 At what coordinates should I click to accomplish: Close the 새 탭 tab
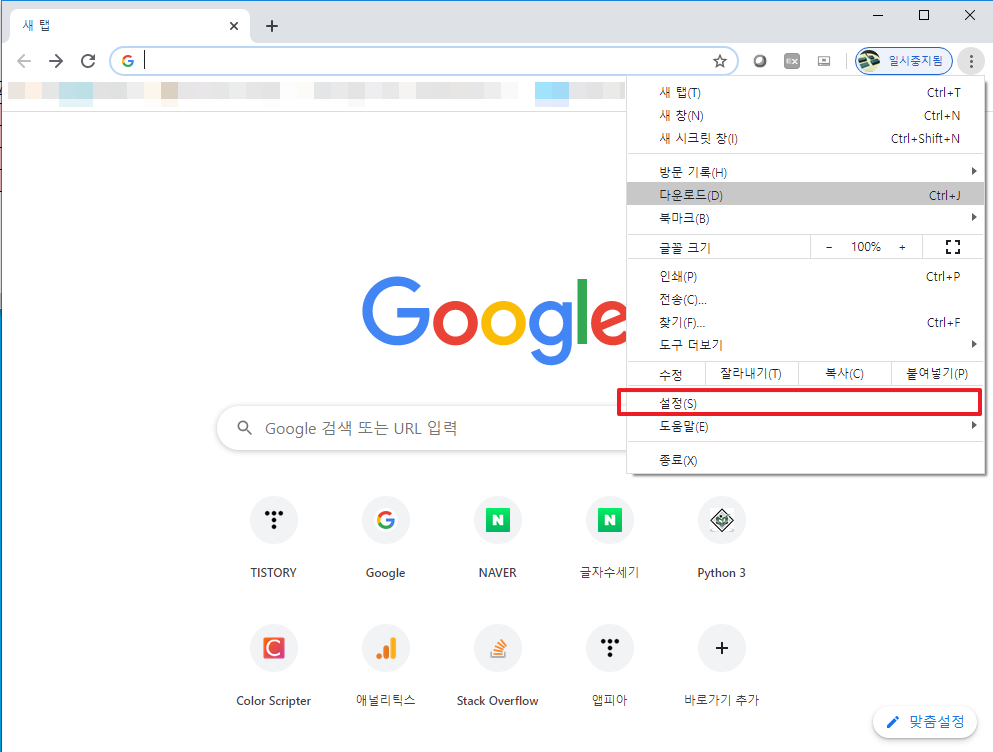coord(234,26)
